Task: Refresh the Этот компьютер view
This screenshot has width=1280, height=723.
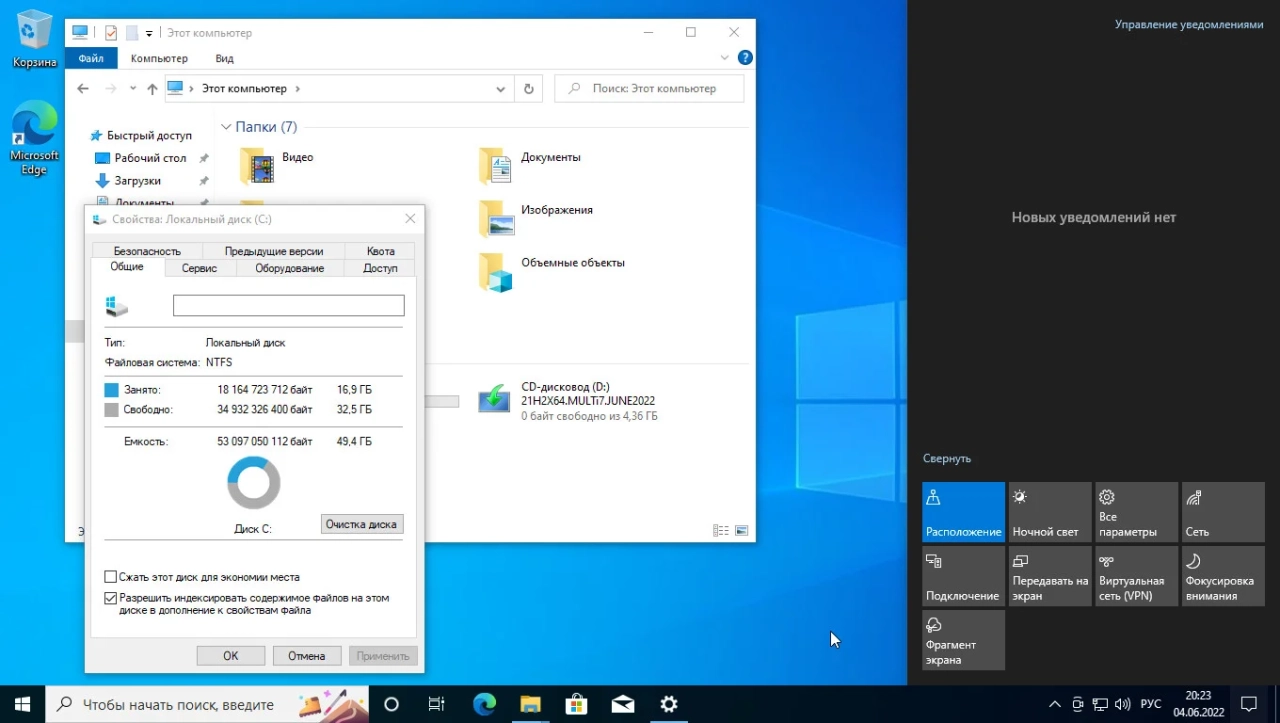Action: (529, 88)
